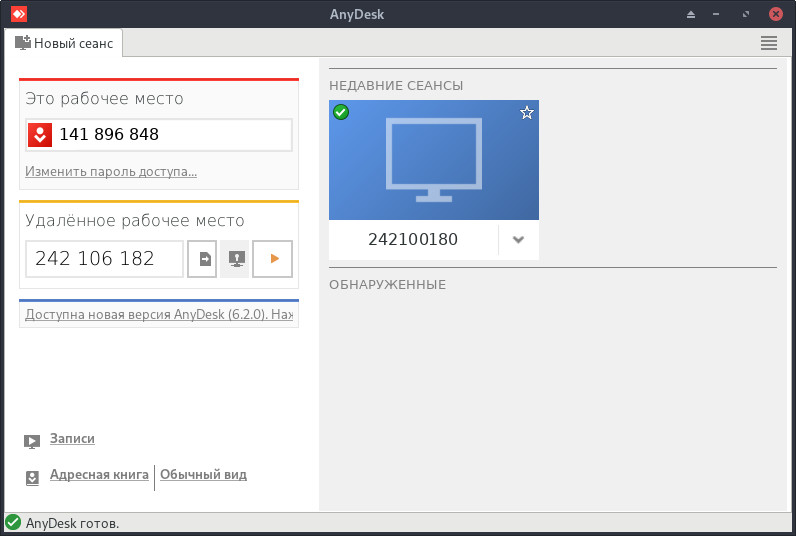
Task: Connect to remote desk with play arrow
Action: 273,259
